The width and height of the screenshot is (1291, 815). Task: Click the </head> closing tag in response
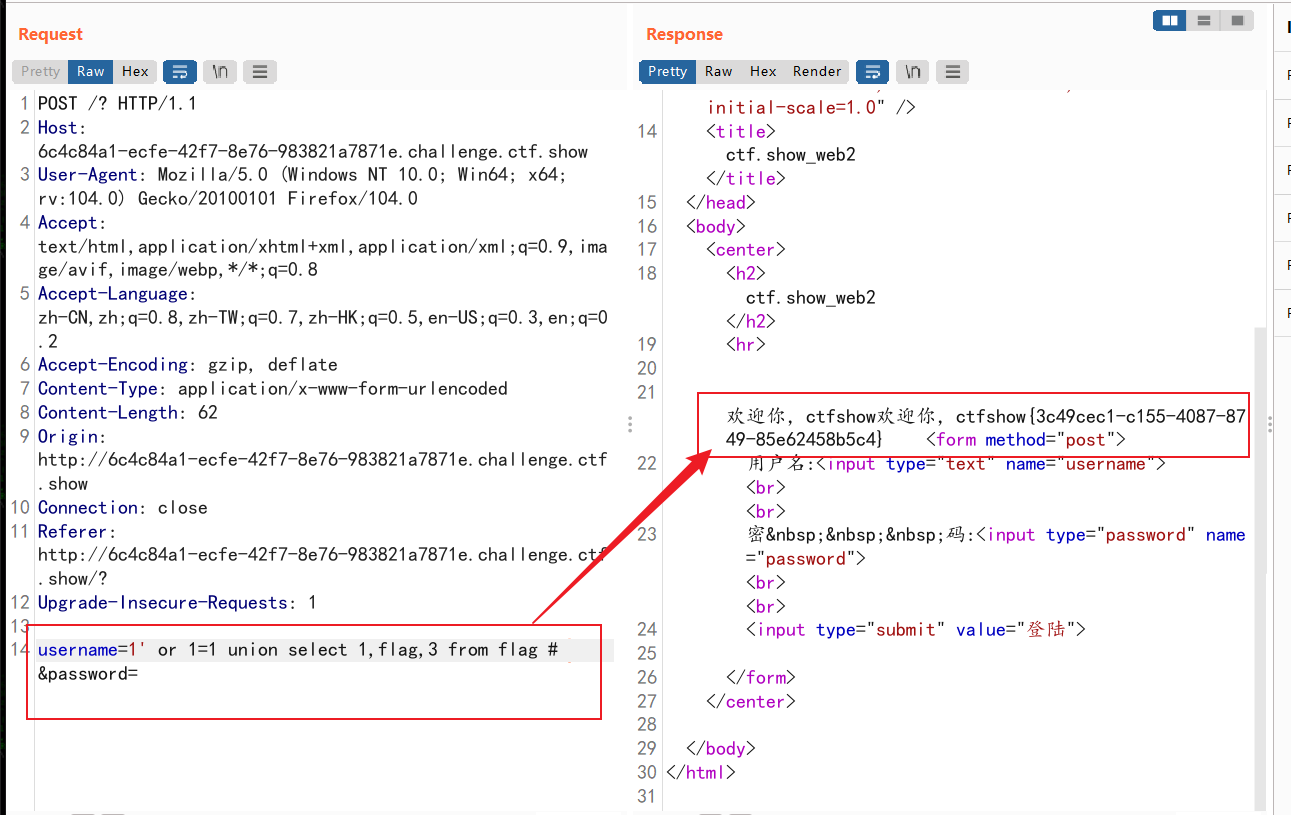(x=721, y=202)
